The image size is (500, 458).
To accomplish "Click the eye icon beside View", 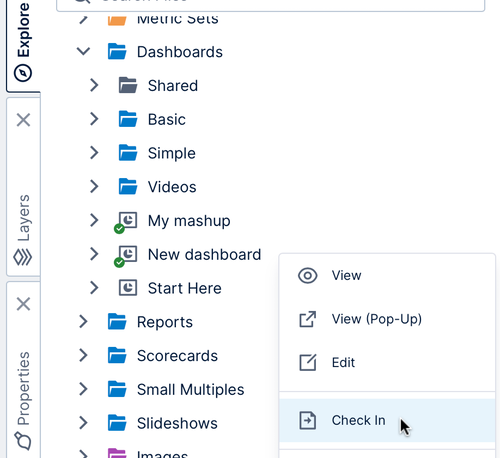I will pos(307,276).
